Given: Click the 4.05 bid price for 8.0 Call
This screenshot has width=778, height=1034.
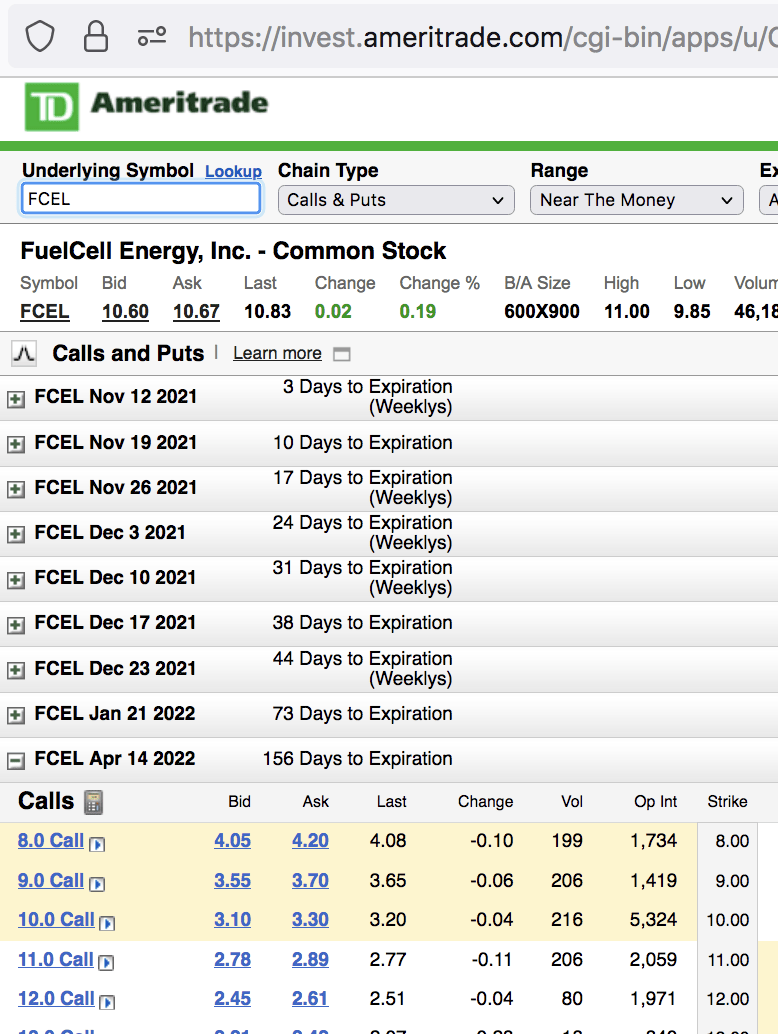Looking at the screenshot, I should pos(232,841).
